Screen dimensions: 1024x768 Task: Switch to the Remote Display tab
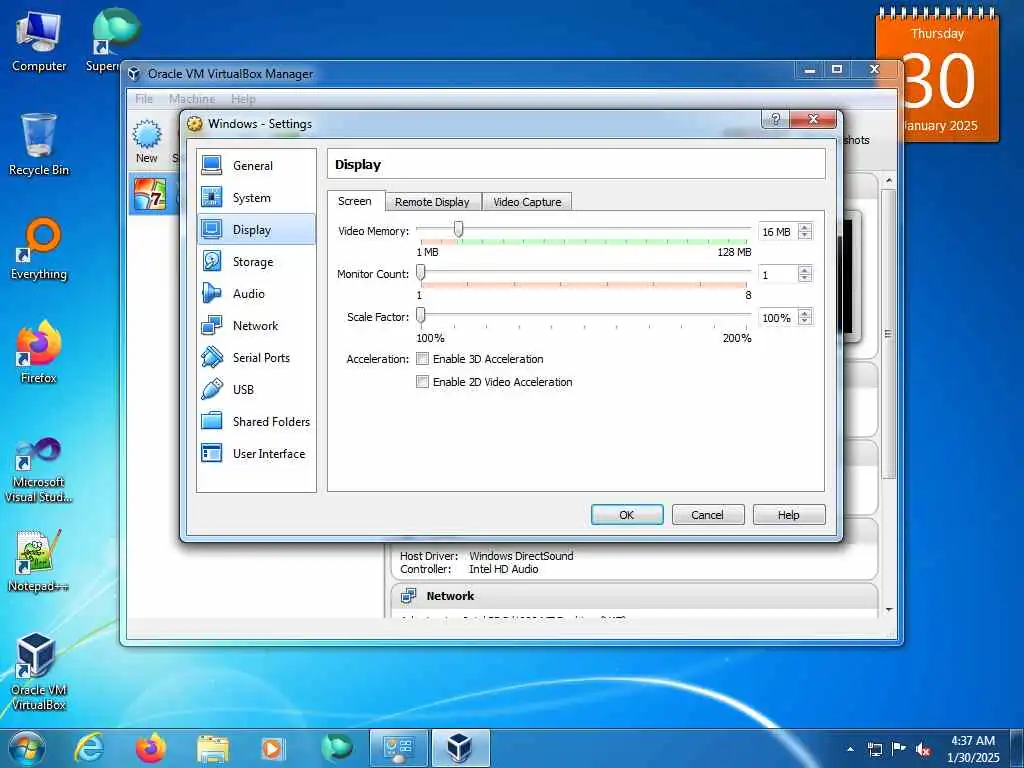[x=432, y=202]
